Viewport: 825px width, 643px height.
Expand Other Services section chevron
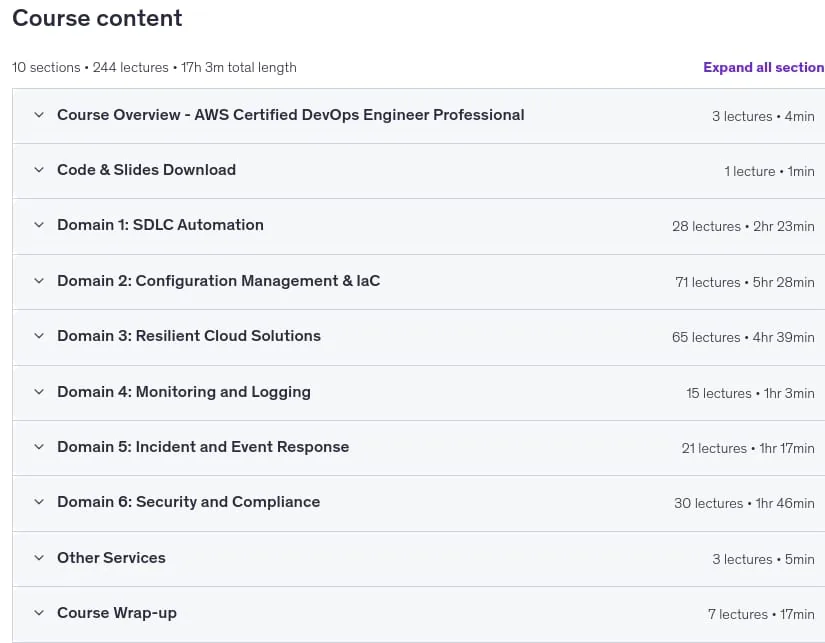click(x=39, y=558)
